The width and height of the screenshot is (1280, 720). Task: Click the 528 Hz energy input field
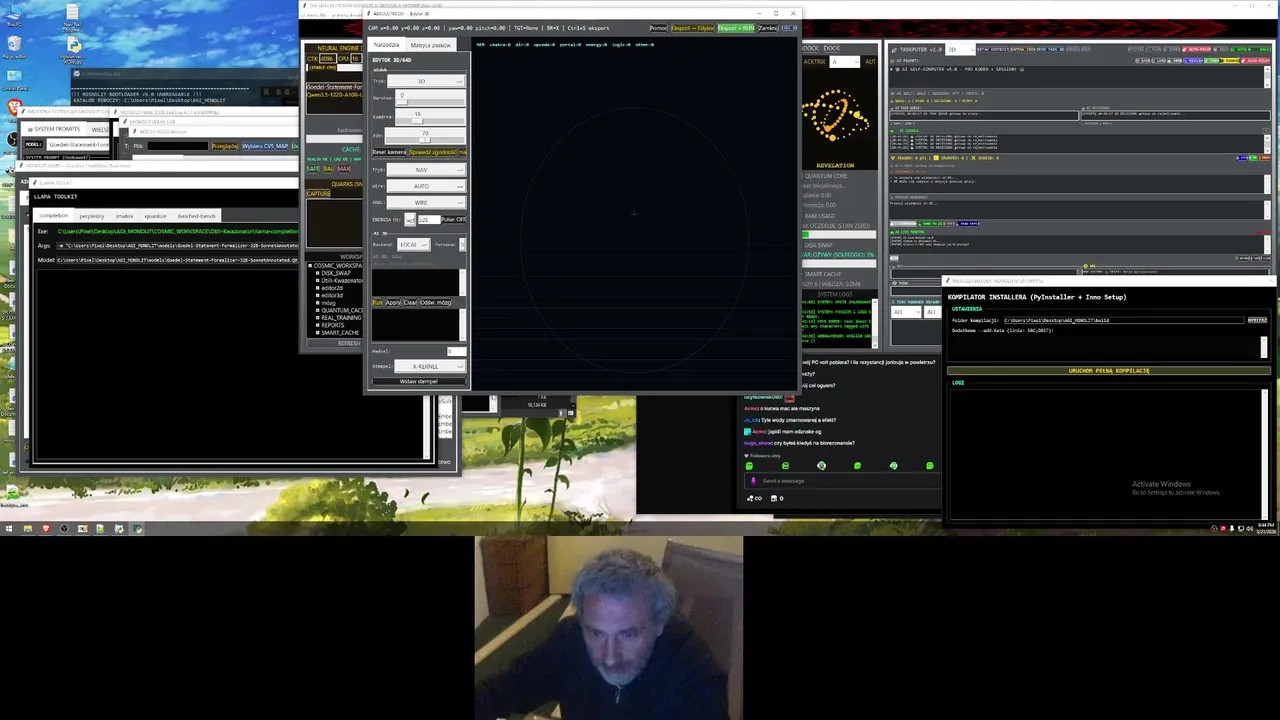(429, 219)
